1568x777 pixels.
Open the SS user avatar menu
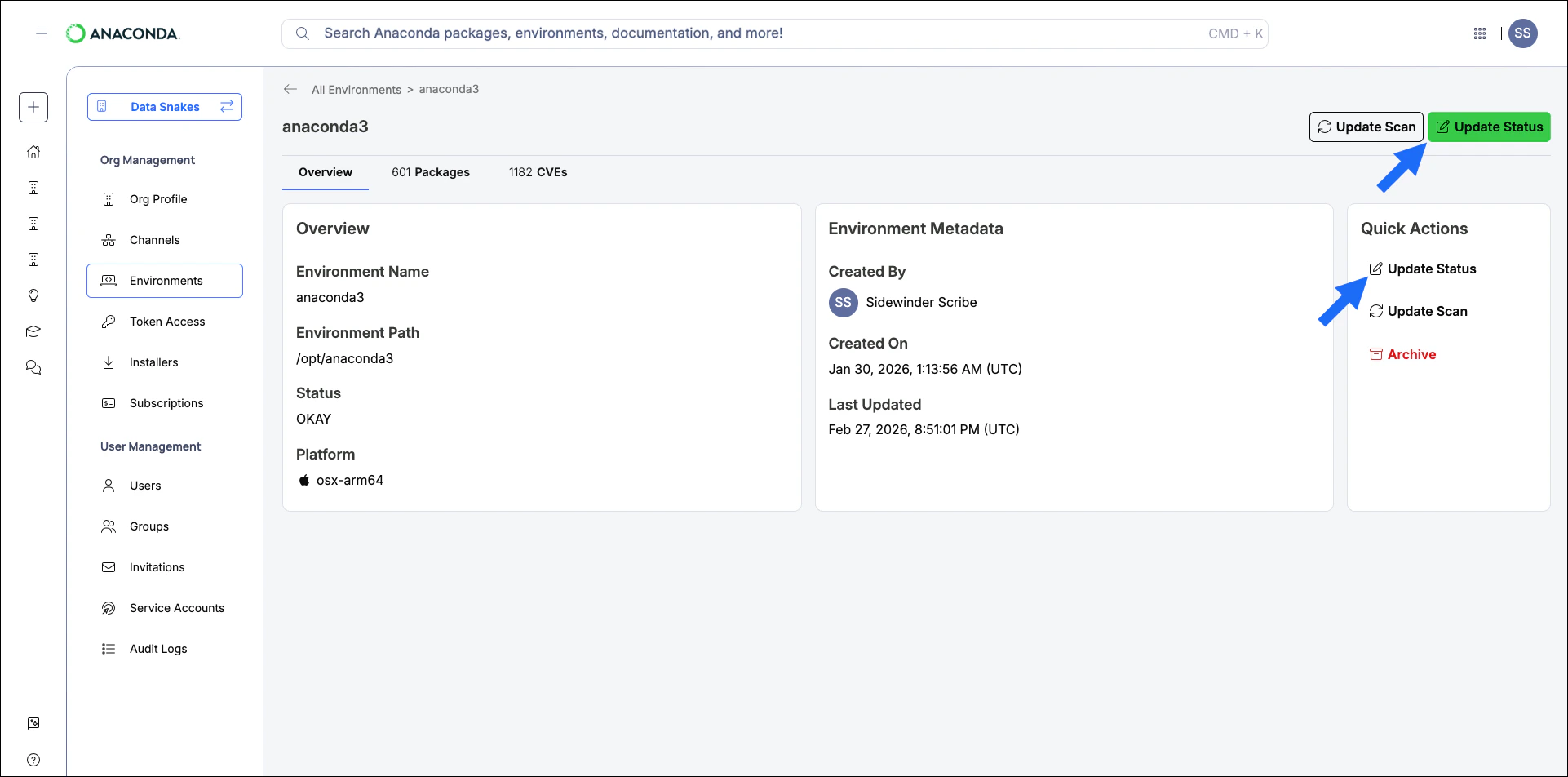click(1523, 33)
